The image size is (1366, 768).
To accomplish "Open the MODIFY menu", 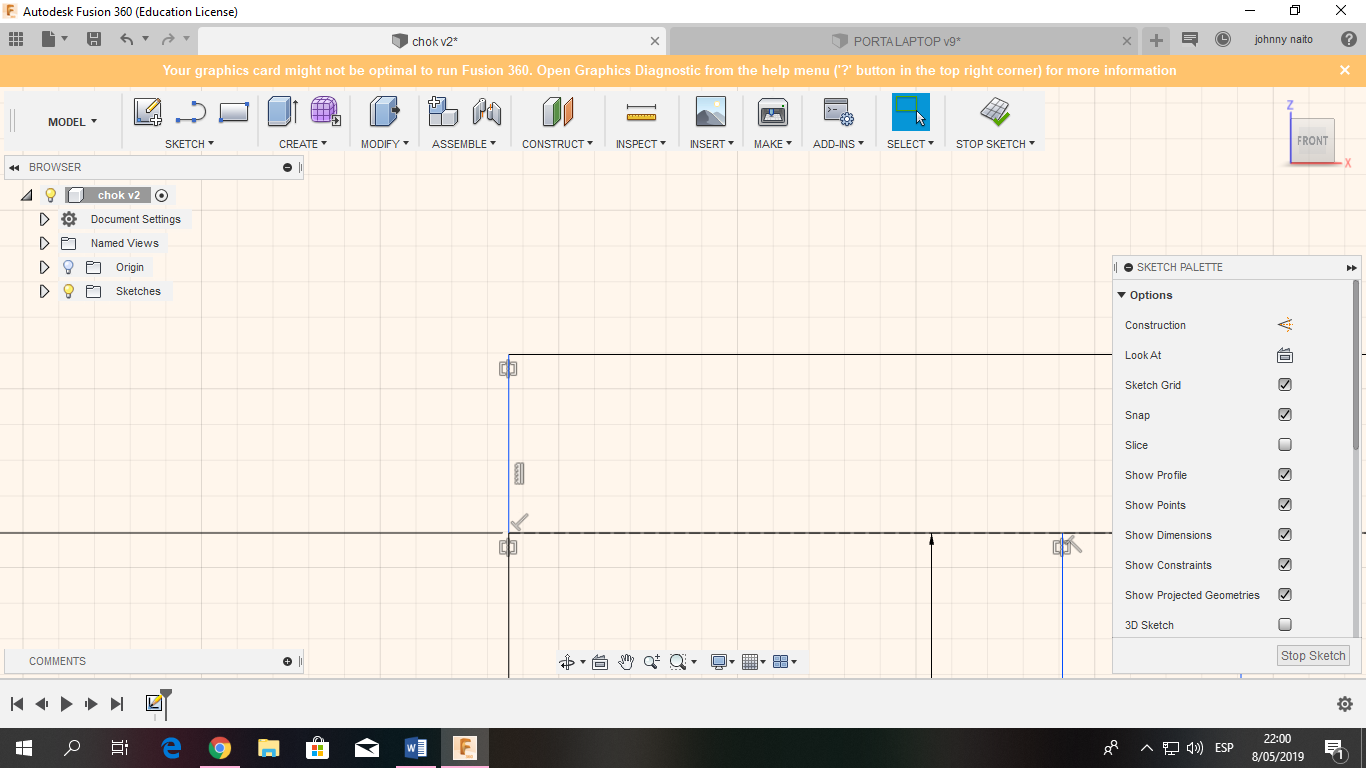I will [x=385, y=144].
